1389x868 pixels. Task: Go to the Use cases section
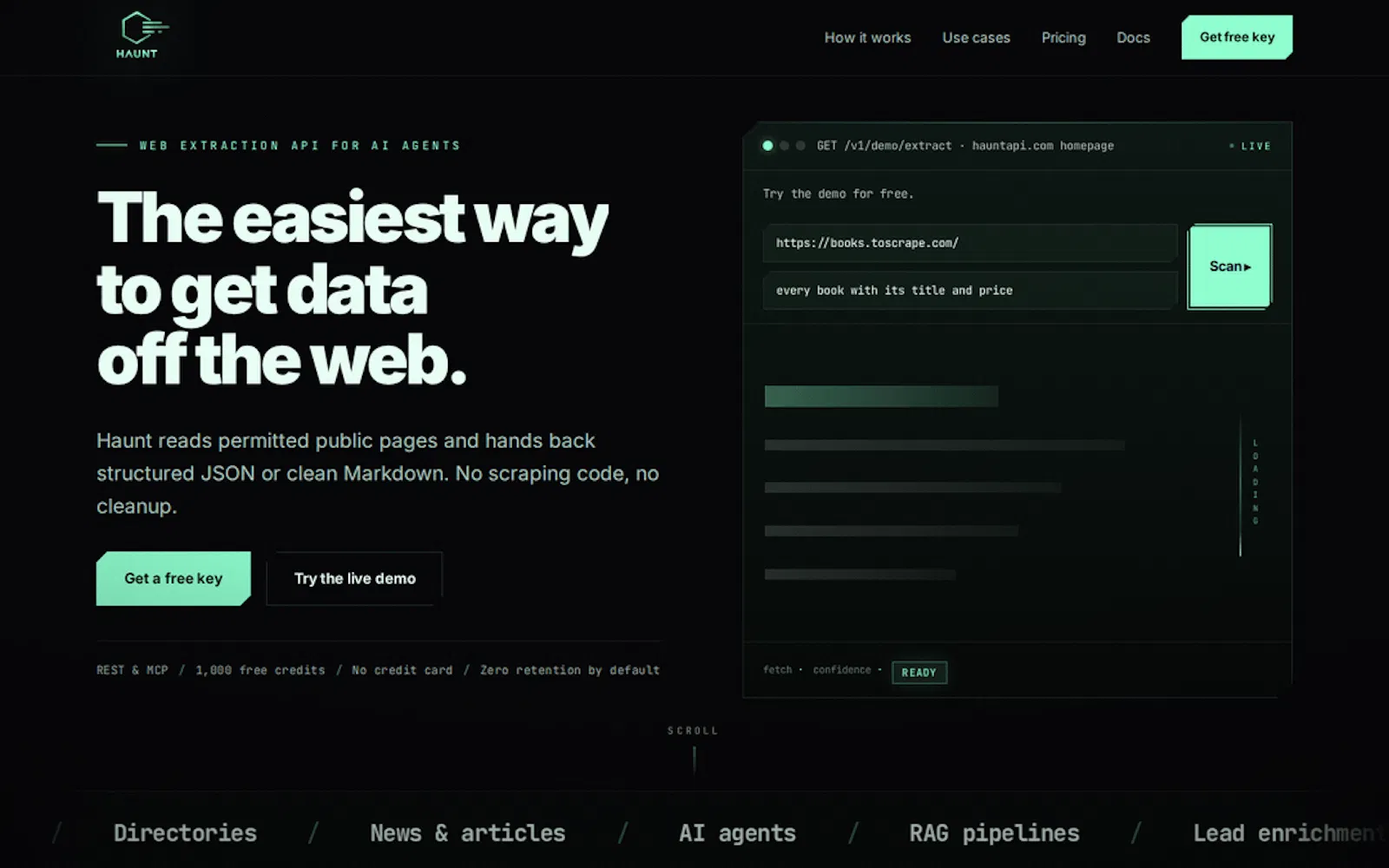(x=976, y=37)
